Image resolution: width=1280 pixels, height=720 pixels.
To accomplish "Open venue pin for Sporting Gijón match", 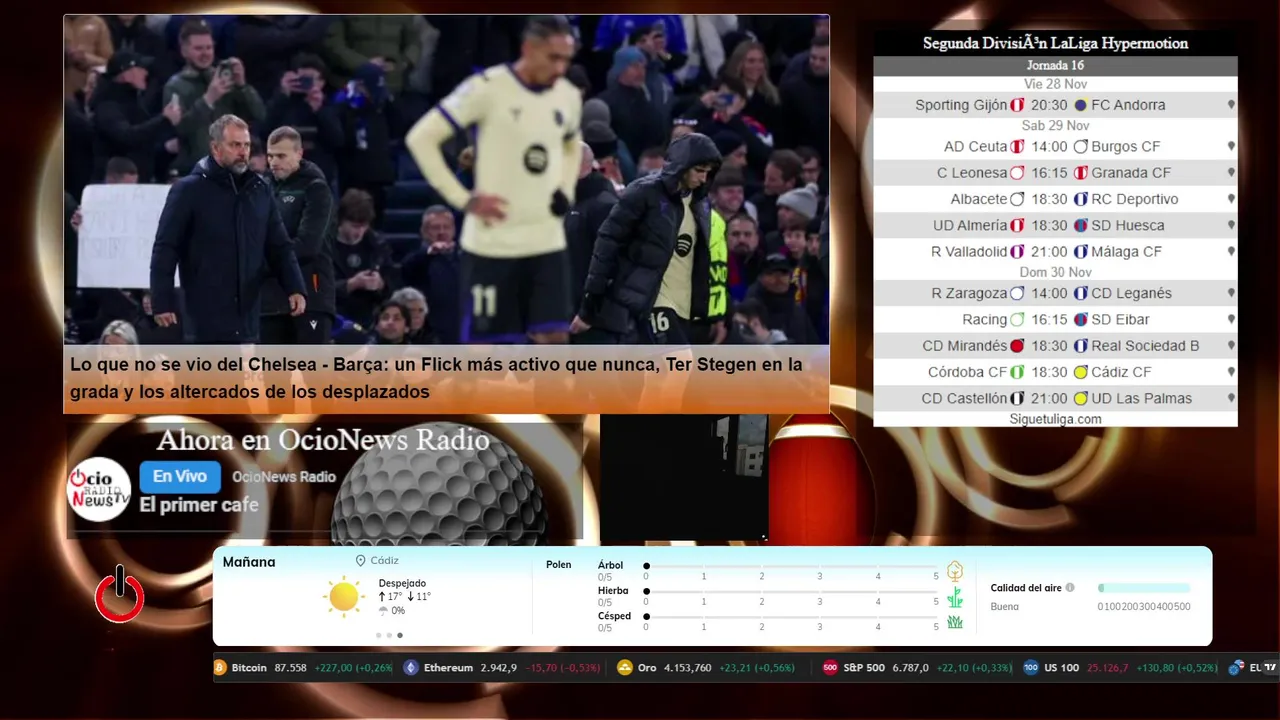I will click(1231, 105).
